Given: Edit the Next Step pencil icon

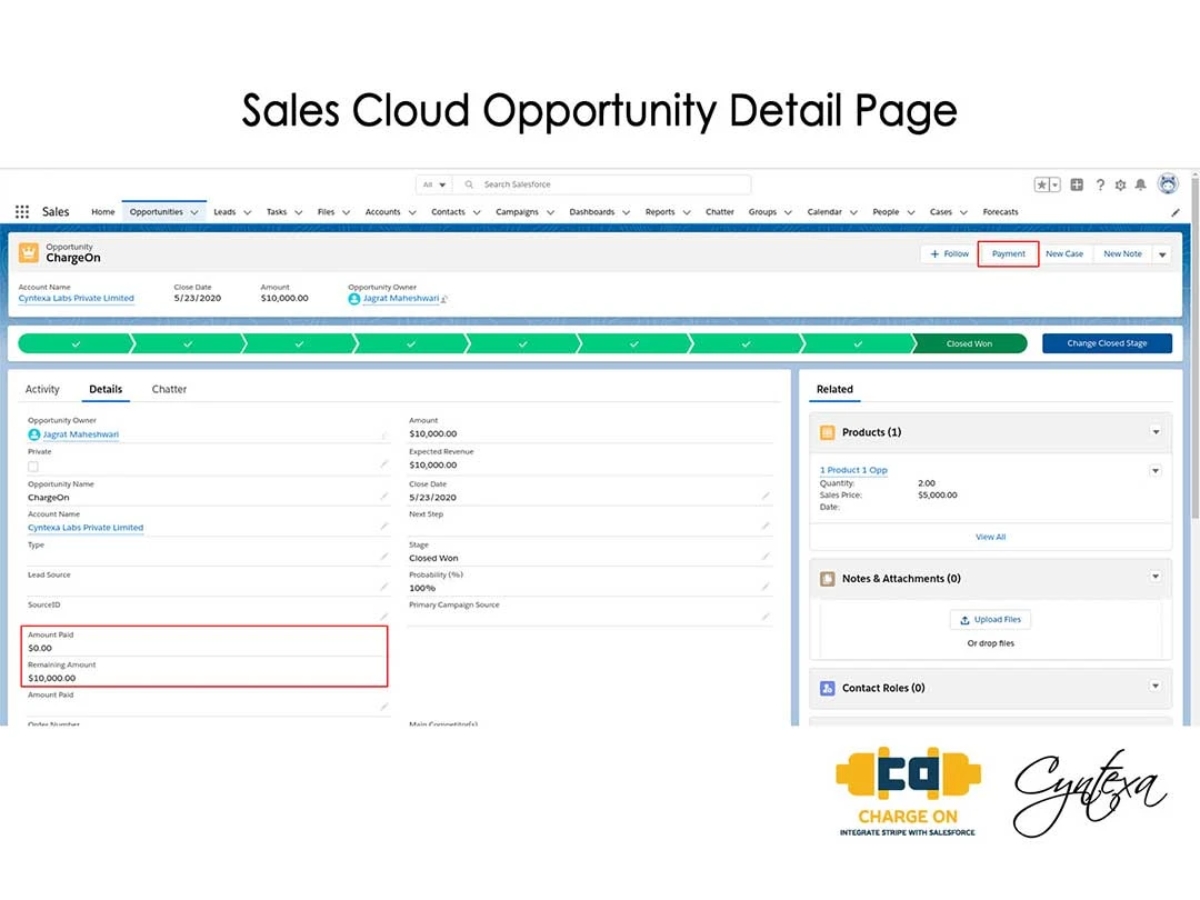Looking at the screenshot, I should point(766,525).
